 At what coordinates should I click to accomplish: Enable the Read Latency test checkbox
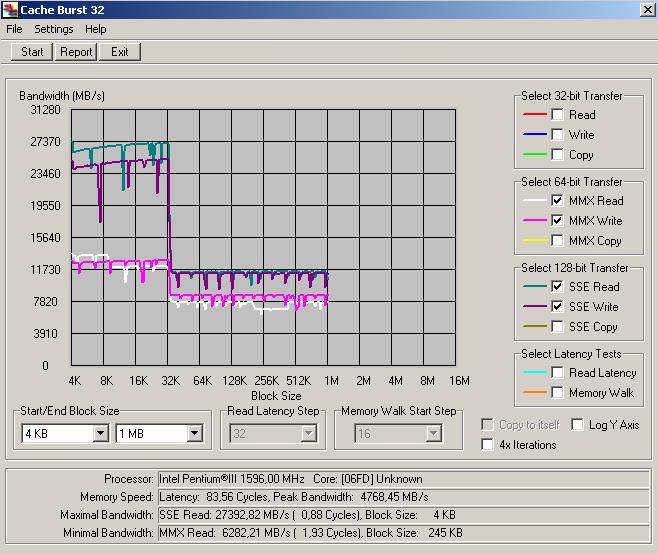point(557,372)
